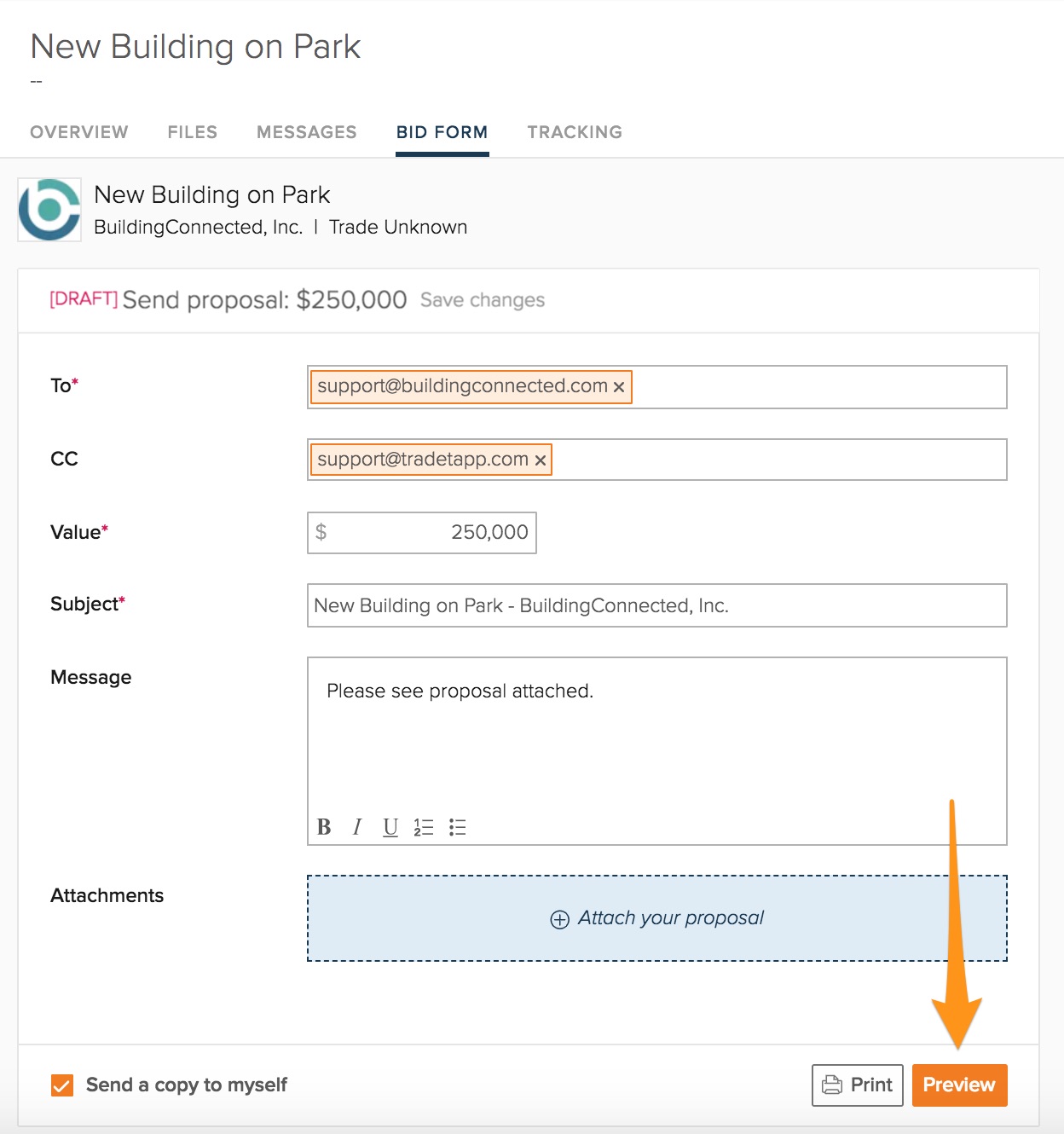Open the Overview tab
The height and width of the screenshot is (1134, 1064).
(79, 132)
